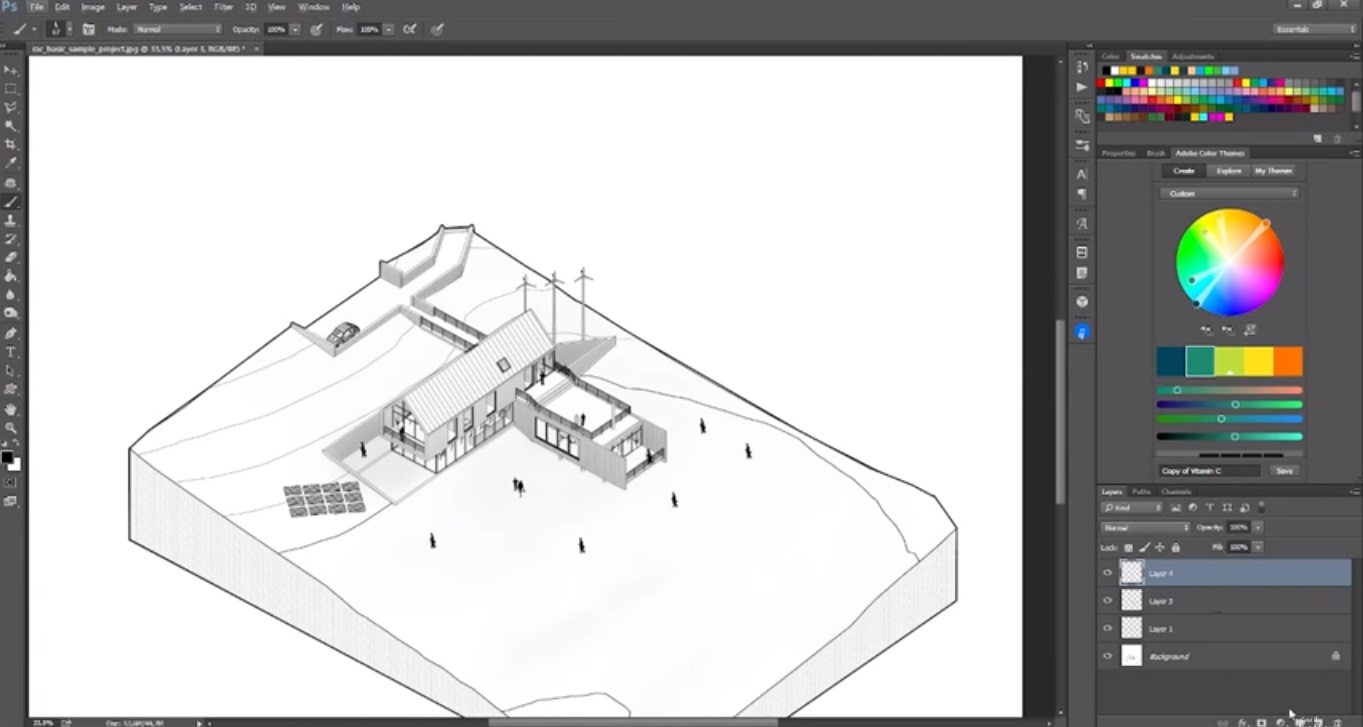
Task: Hide Layer 4 using its eye icon
Action: tap(1107, 573)
